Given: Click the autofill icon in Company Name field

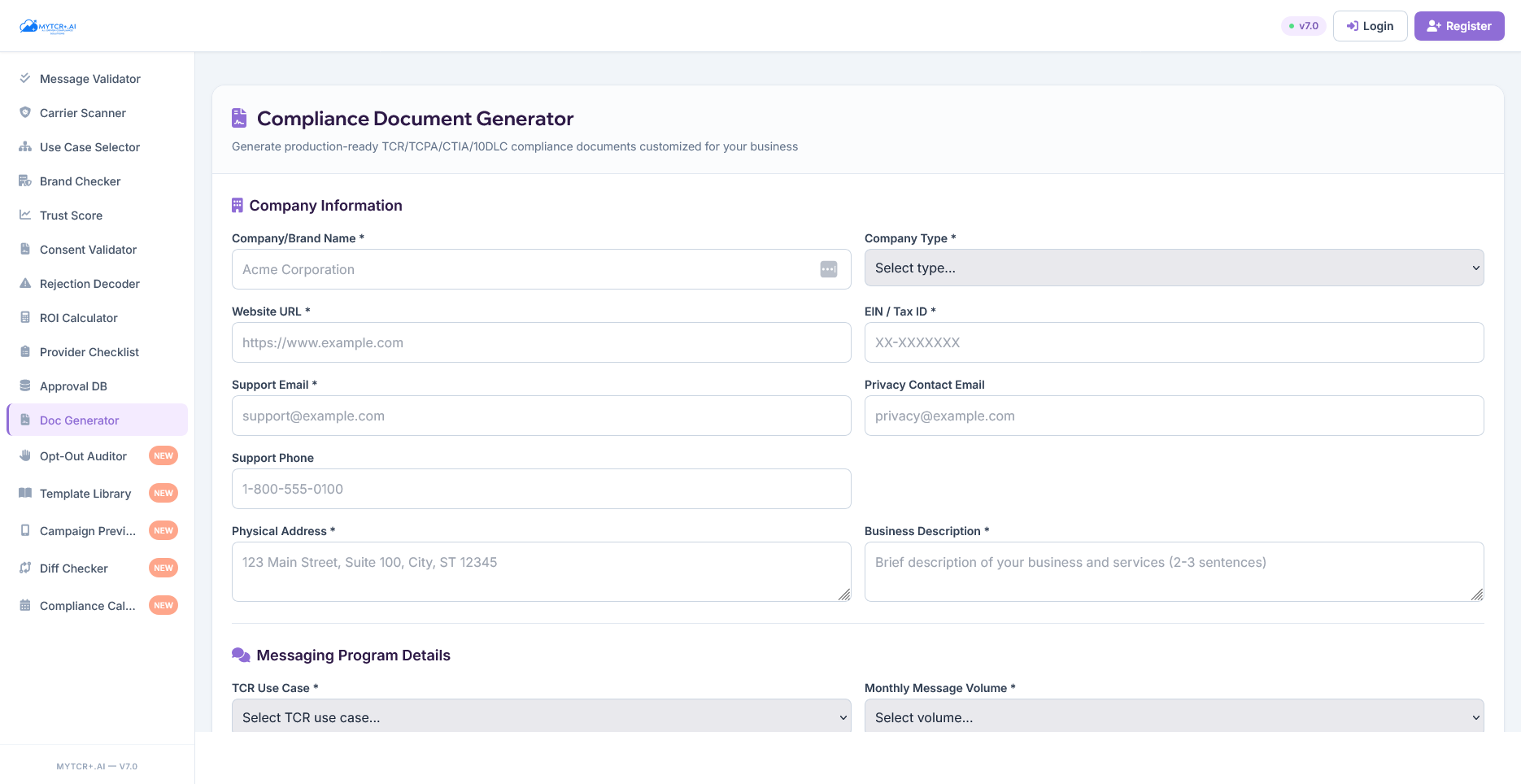Looking at the screenshot, I should (x=828, y=269).
